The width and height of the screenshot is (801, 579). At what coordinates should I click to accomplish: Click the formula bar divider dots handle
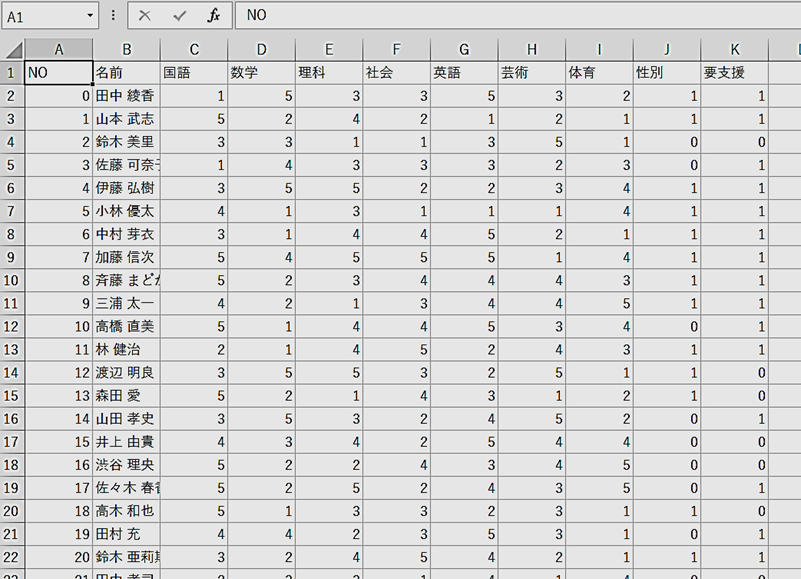[113, 16]
